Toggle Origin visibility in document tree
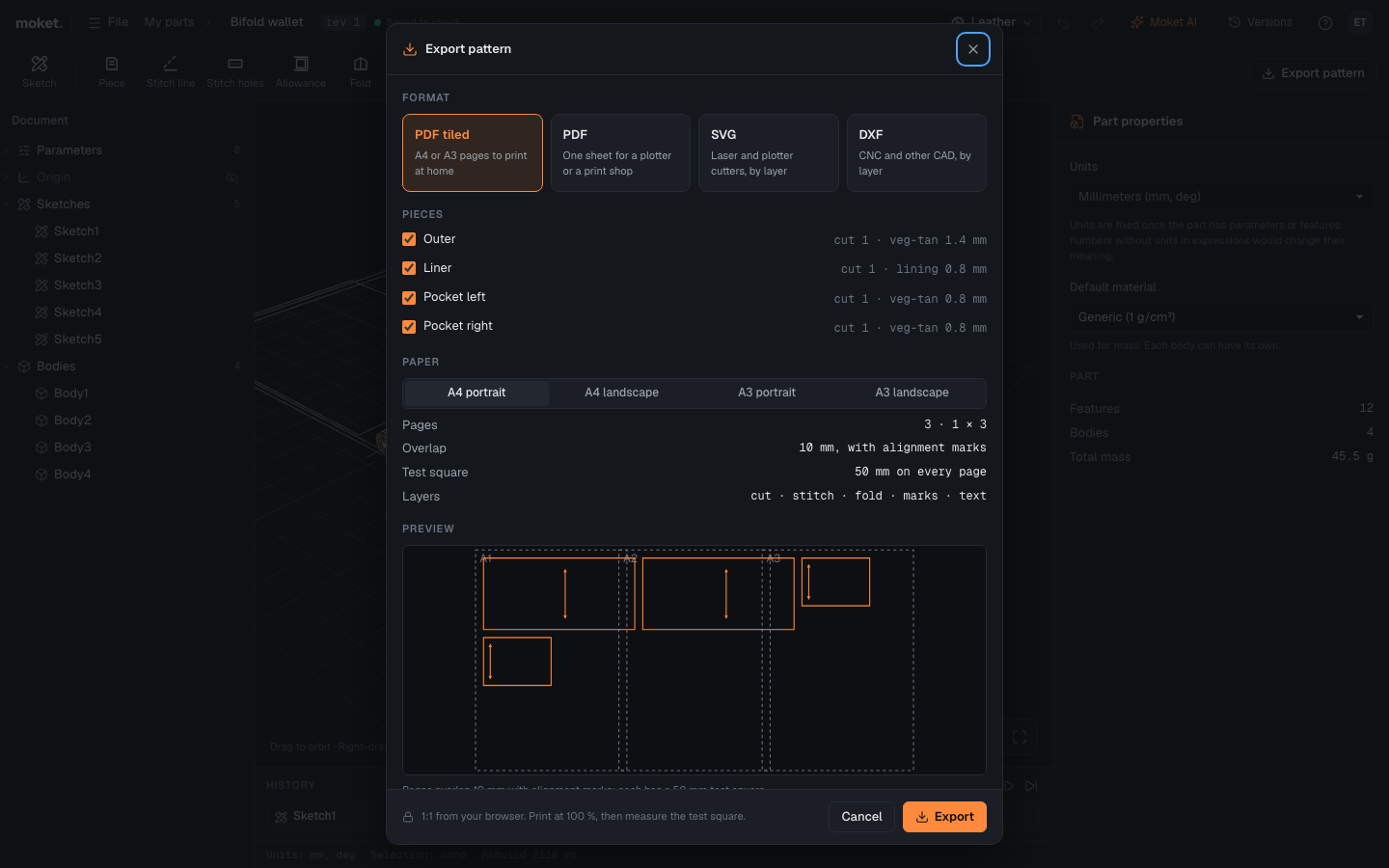 (x=231, y=177)
